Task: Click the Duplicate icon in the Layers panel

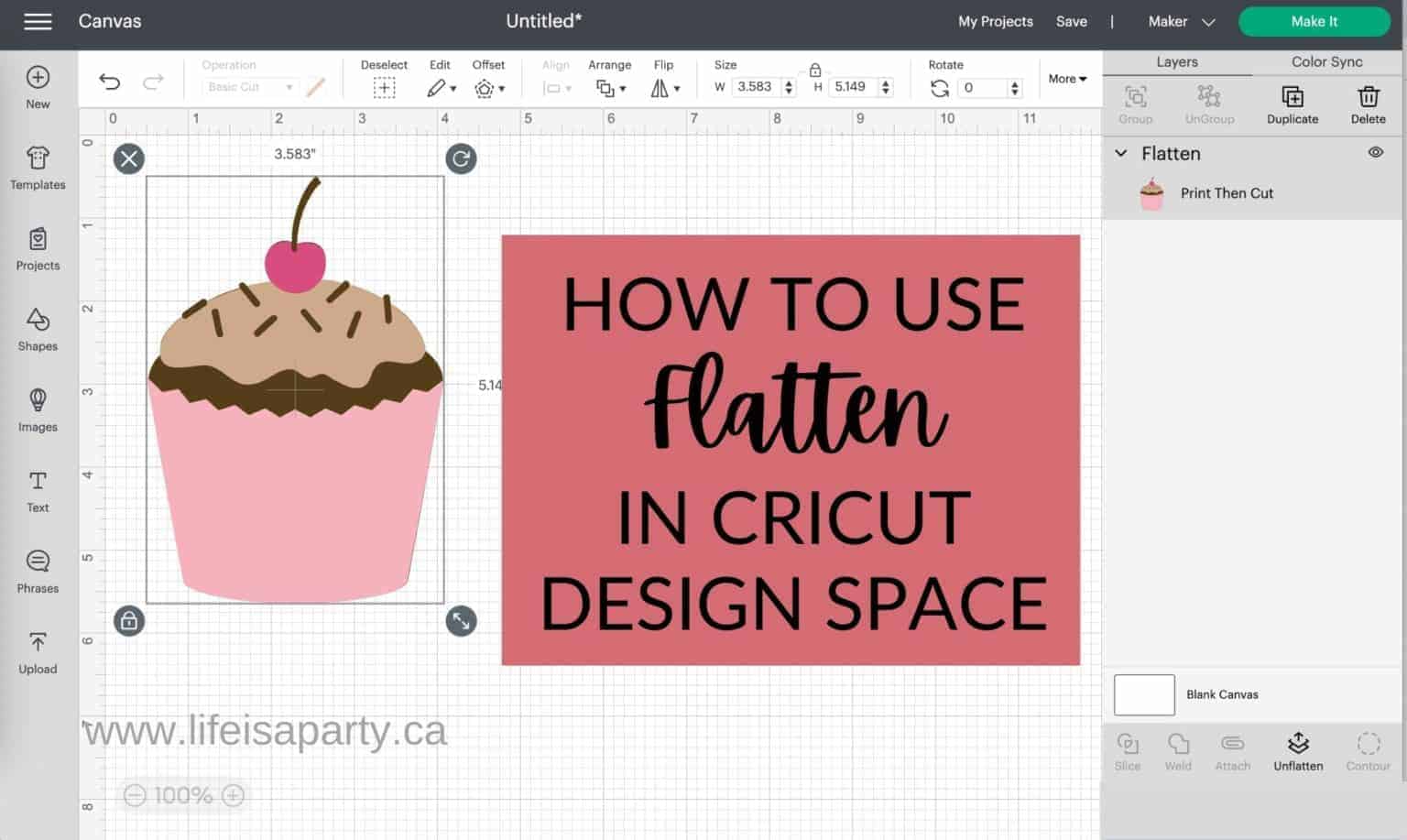Action: click(1292, 103)
